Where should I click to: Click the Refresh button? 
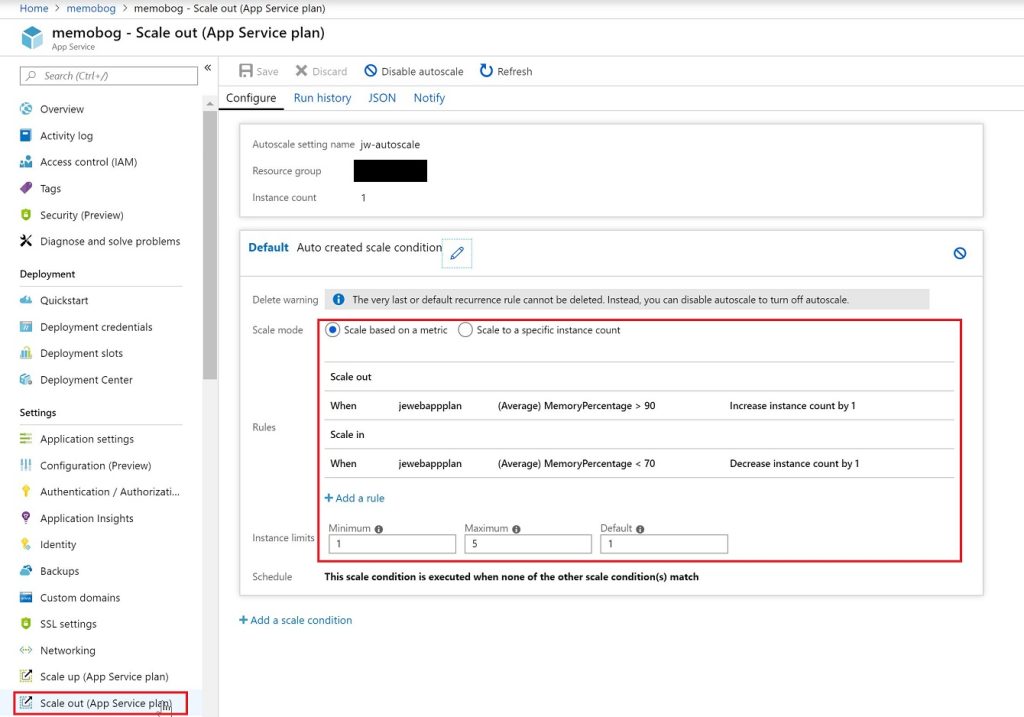(x=506, y=71)
